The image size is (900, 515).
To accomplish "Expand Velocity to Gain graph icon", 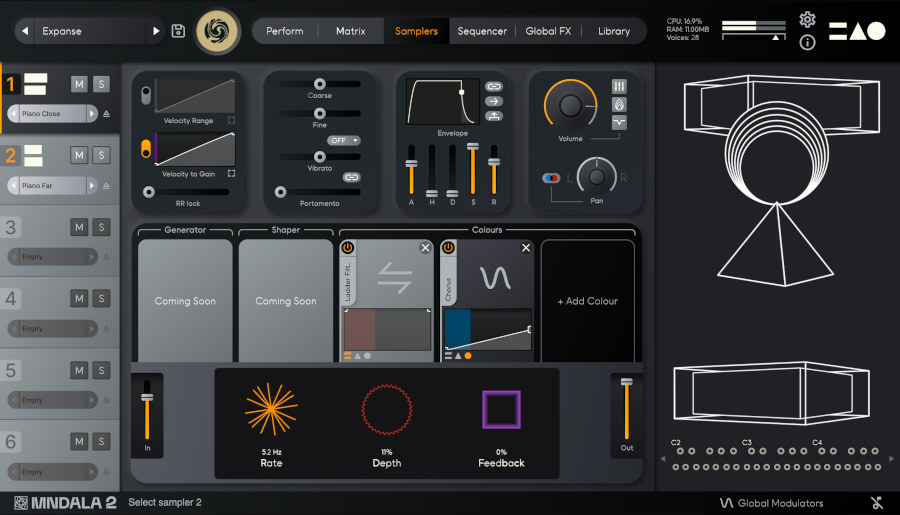I will click(231, 173).
